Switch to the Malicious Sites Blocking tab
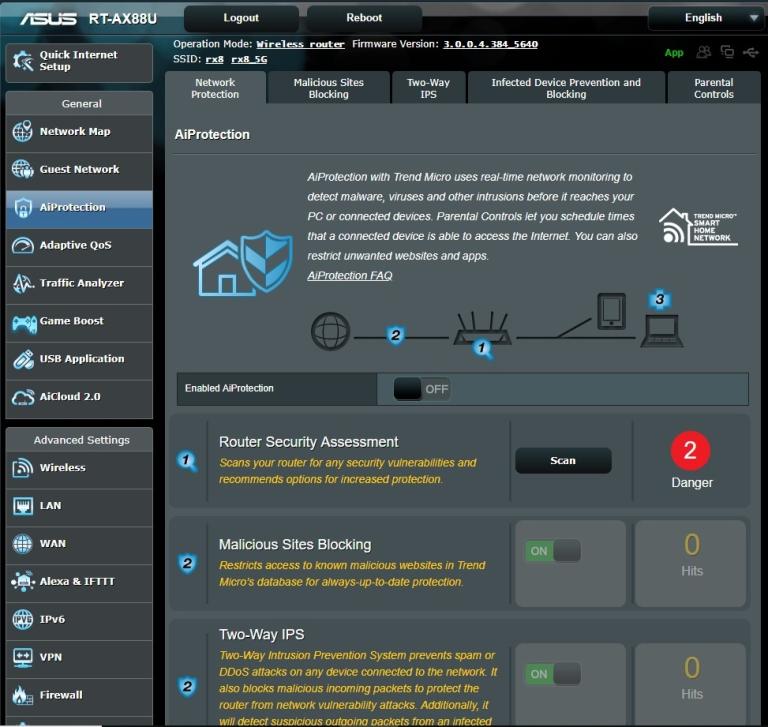Screen dimensions: 768x727 [329, 88]
